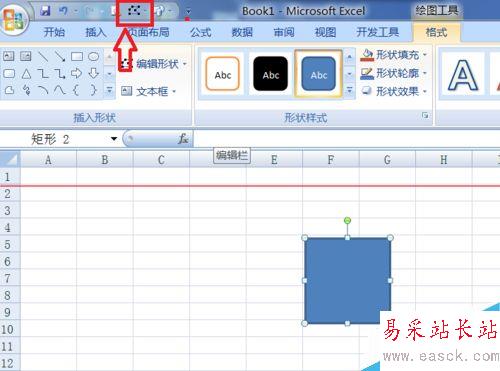This screenshot has height=371, width=500.
Task: Show next row of shapes gallery
Action: 109,73
